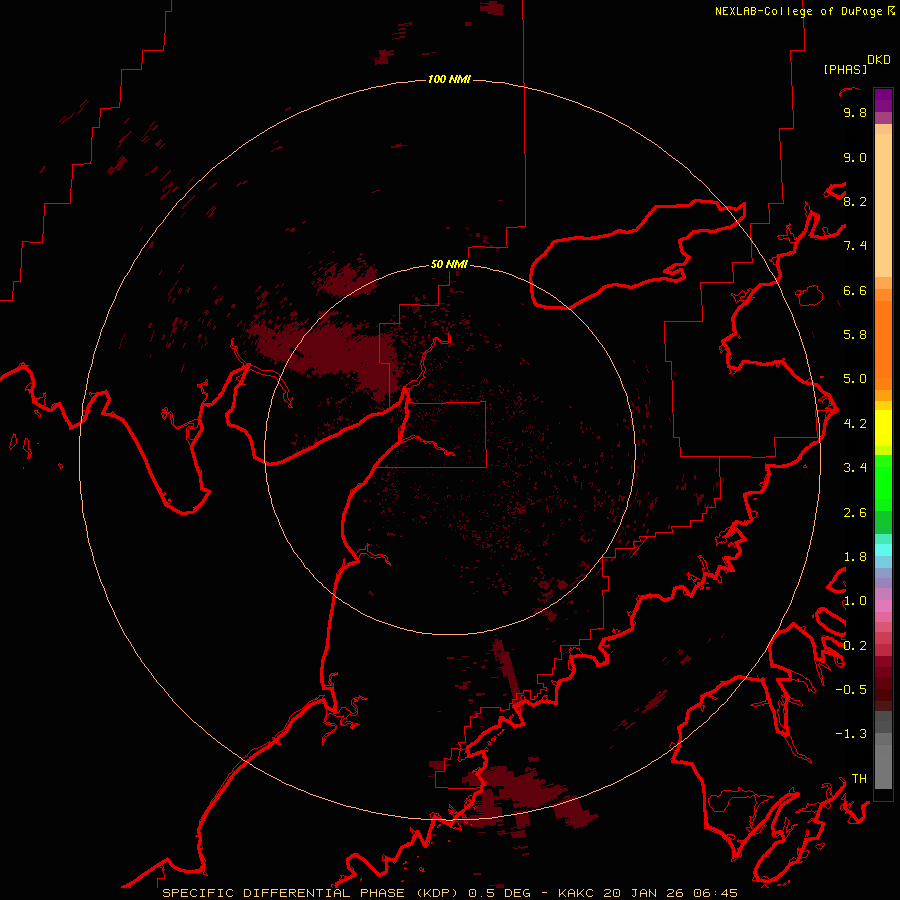Screen dimensions: 900x900
Task: Click the [PHAS] units label
Action: [845, 70]
